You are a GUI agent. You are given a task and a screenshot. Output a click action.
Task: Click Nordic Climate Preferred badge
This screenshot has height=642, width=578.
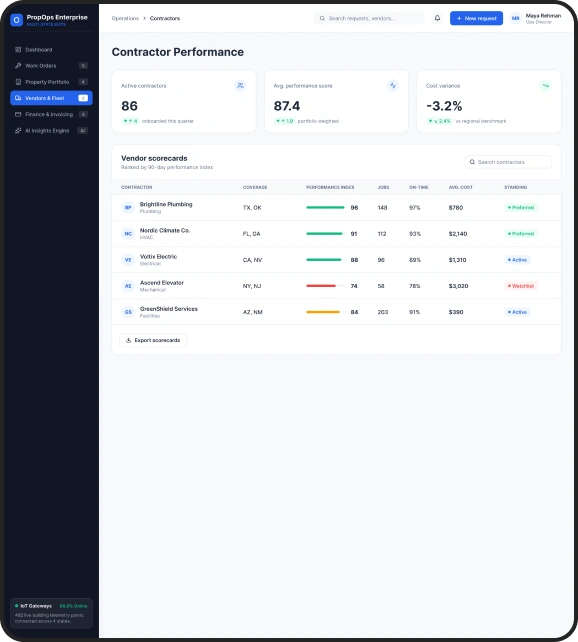[x=521, y=234]
